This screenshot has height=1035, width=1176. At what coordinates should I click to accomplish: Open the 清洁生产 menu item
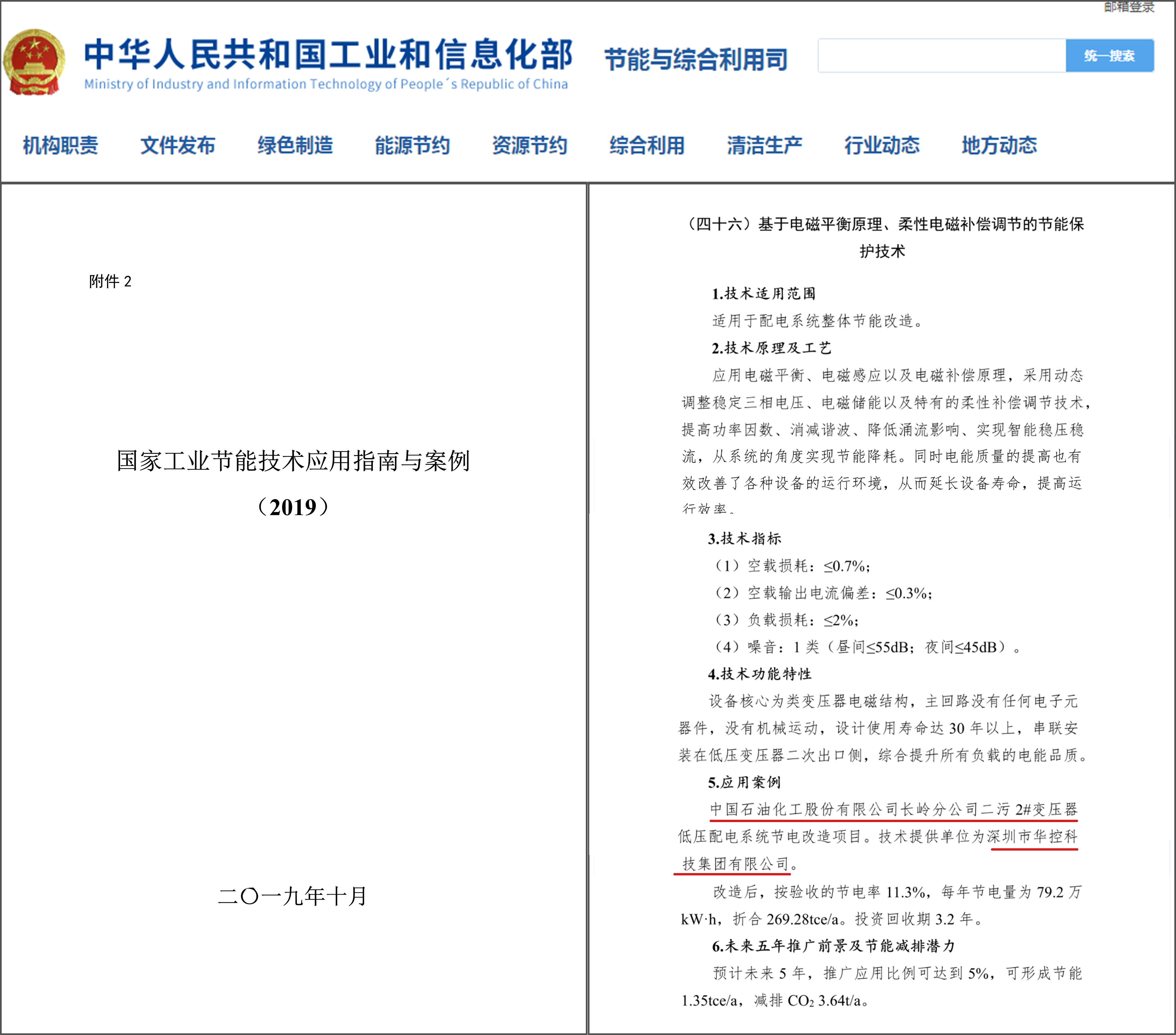(764, 146)
